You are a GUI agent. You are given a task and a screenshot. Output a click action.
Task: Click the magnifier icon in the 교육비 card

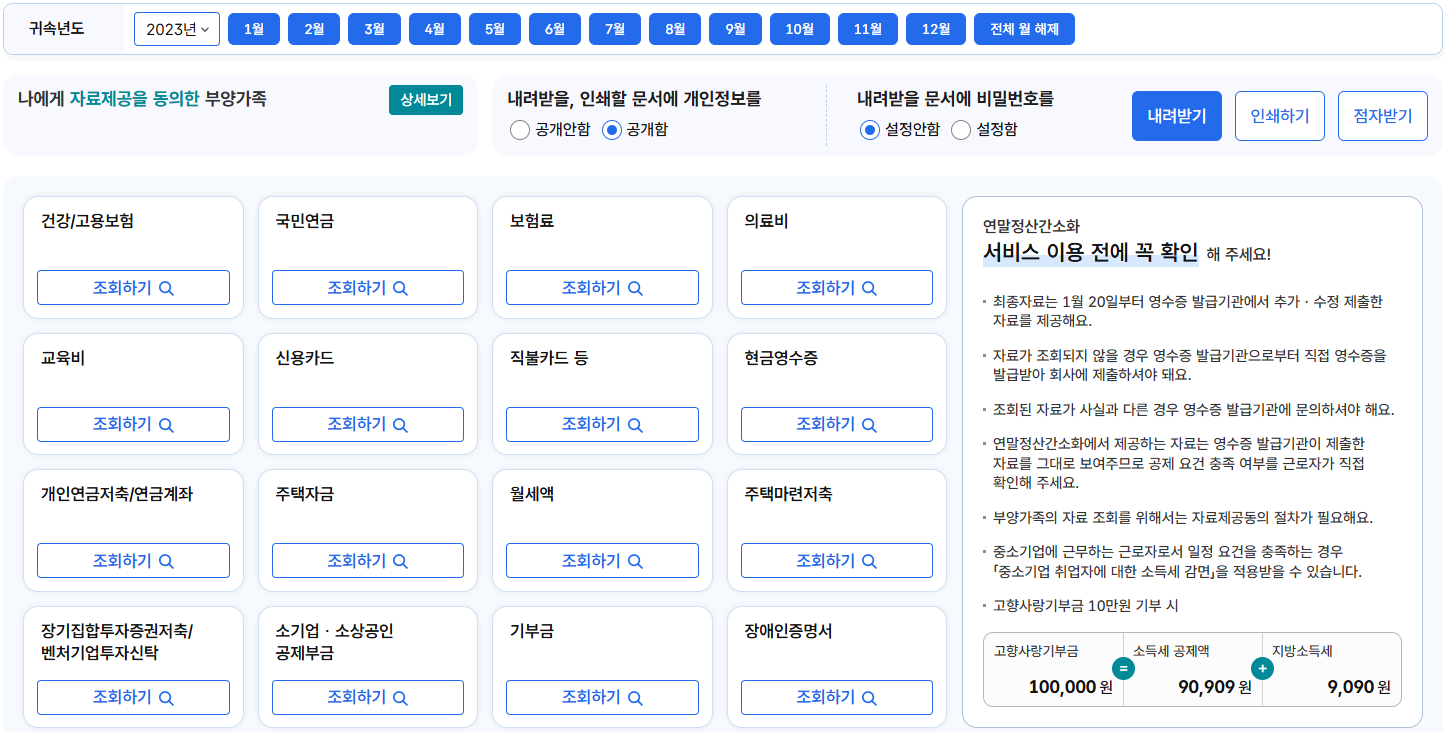tap(167, 424)
